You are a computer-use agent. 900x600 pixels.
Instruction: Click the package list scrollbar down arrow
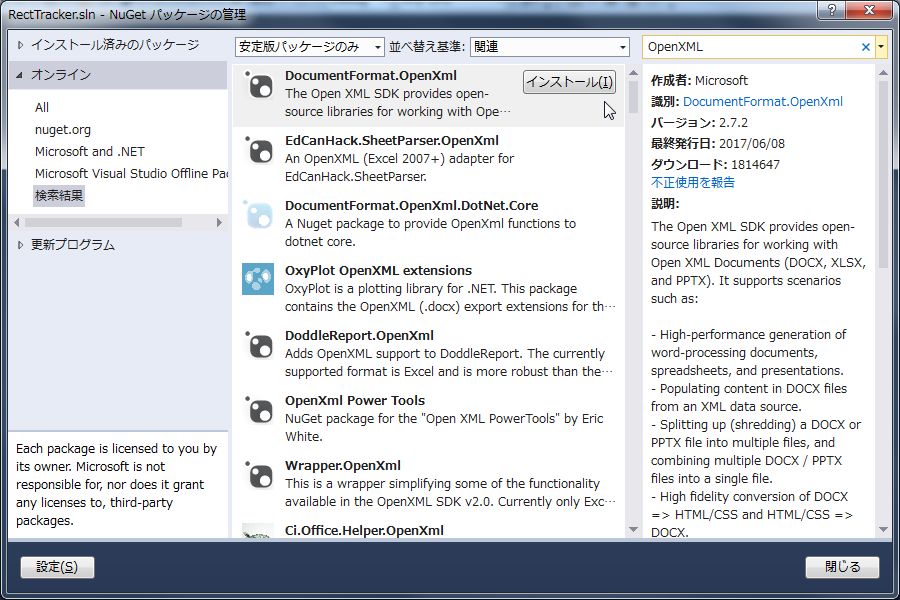pos(634,529)
